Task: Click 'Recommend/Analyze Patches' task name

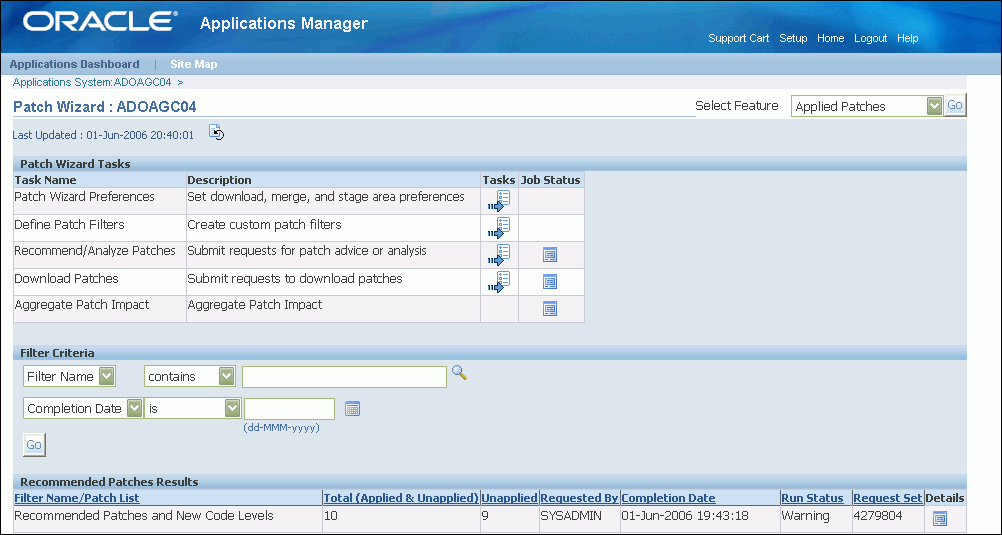Action: pos(95,251)
